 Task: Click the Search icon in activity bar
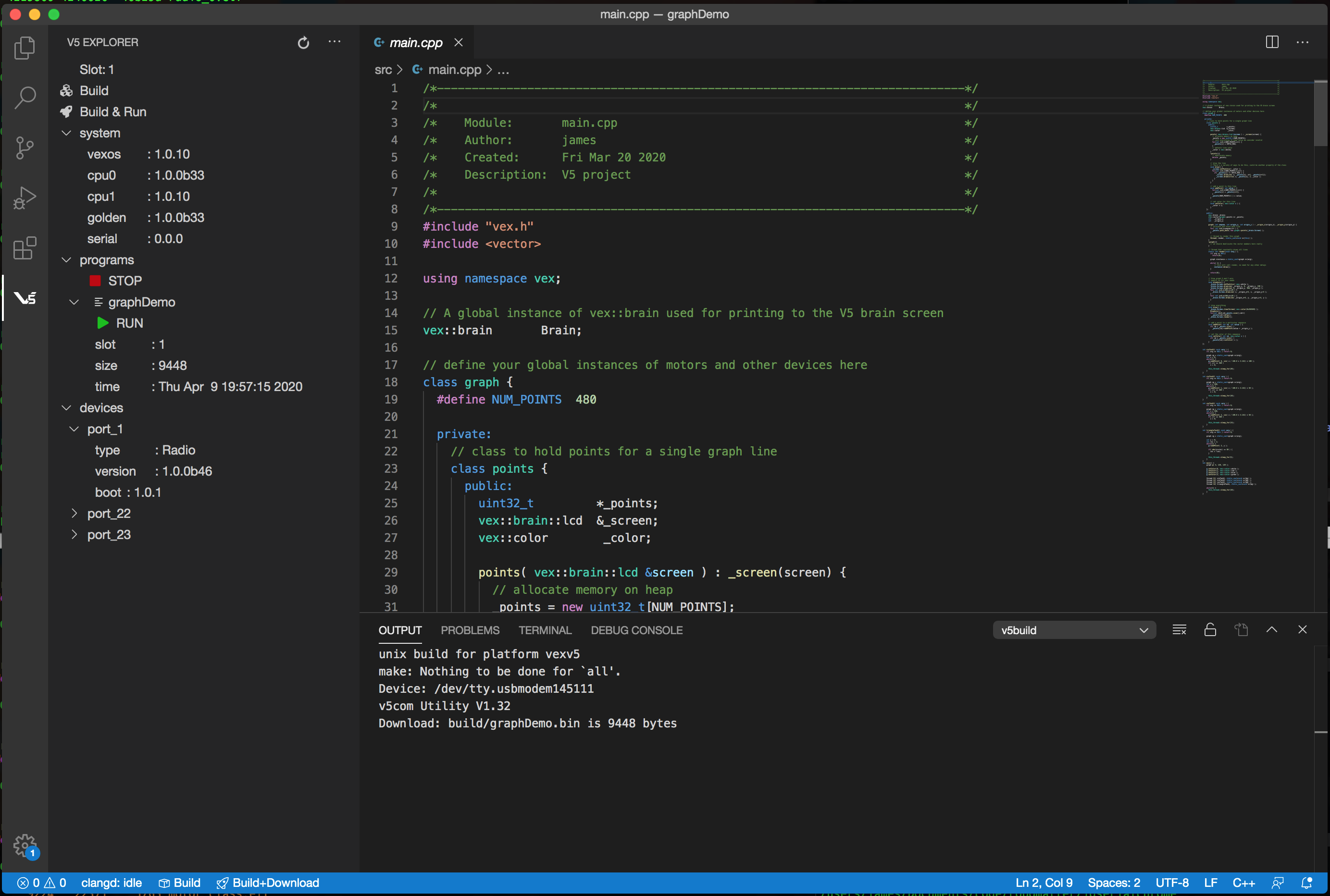tap(25, 98)
